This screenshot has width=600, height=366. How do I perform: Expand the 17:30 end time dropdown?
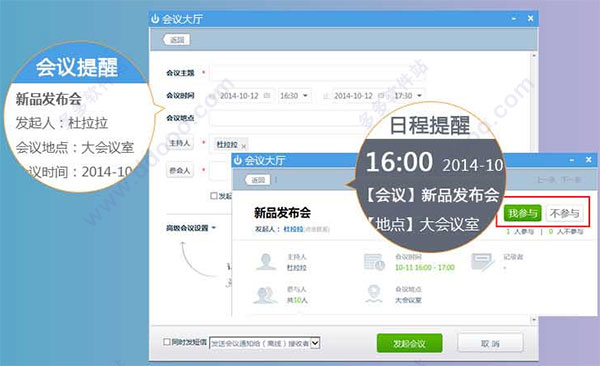(419, 95)
